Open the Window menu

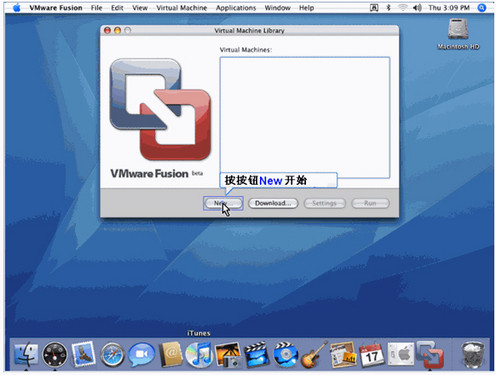(278, 8)
